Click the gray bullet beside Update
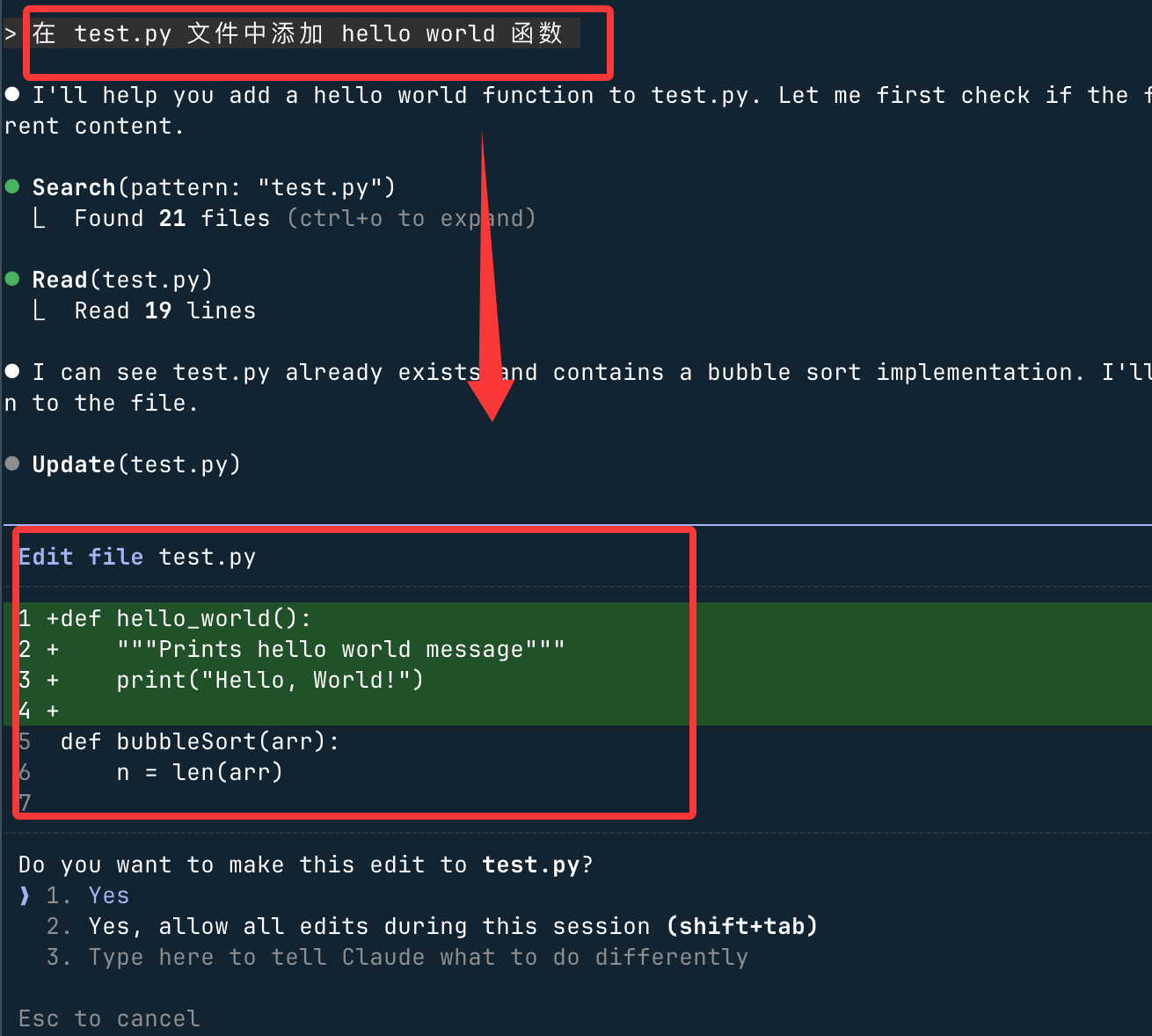1152x1036 pixels. (x=12, y=463)
